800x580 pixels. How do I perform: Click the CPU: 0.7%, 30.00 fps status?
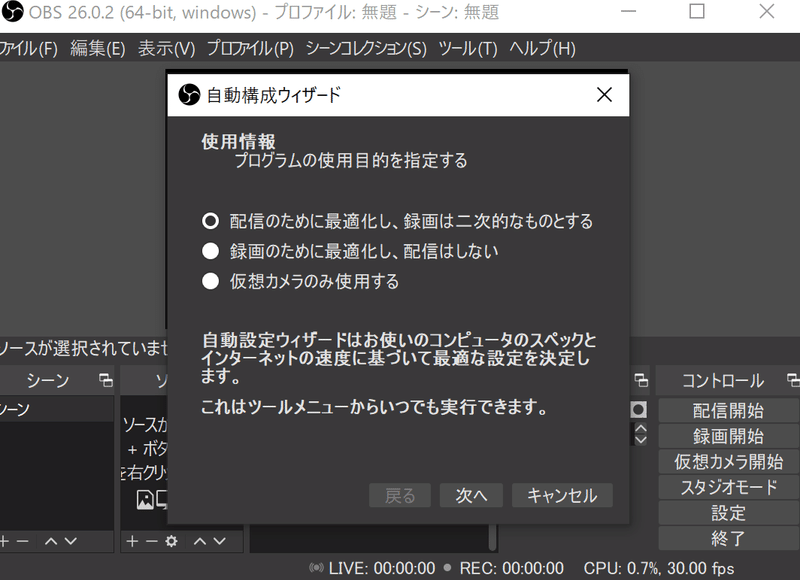tap(659, 568)
